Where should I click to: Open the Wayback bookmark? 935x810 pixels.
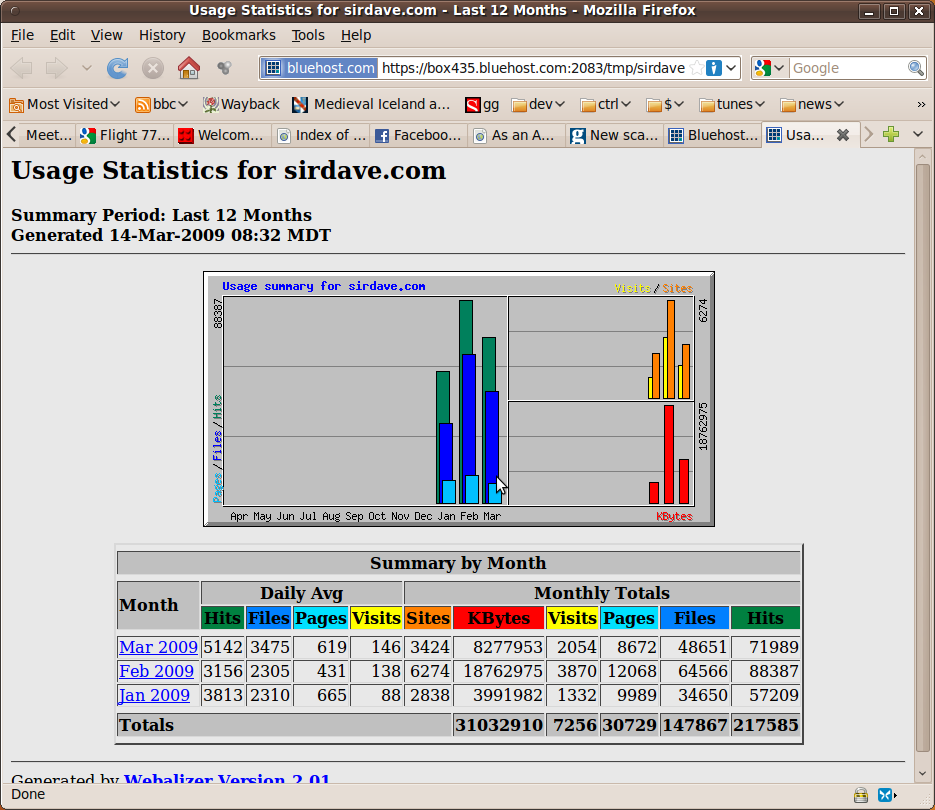241,104
